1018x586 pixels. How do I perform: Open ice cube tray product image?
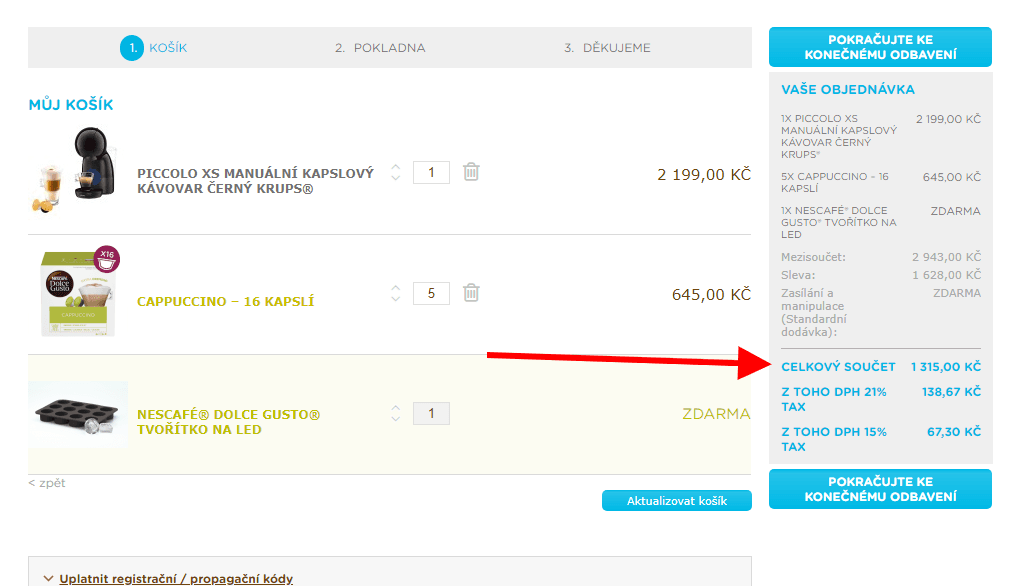(78, 414)
